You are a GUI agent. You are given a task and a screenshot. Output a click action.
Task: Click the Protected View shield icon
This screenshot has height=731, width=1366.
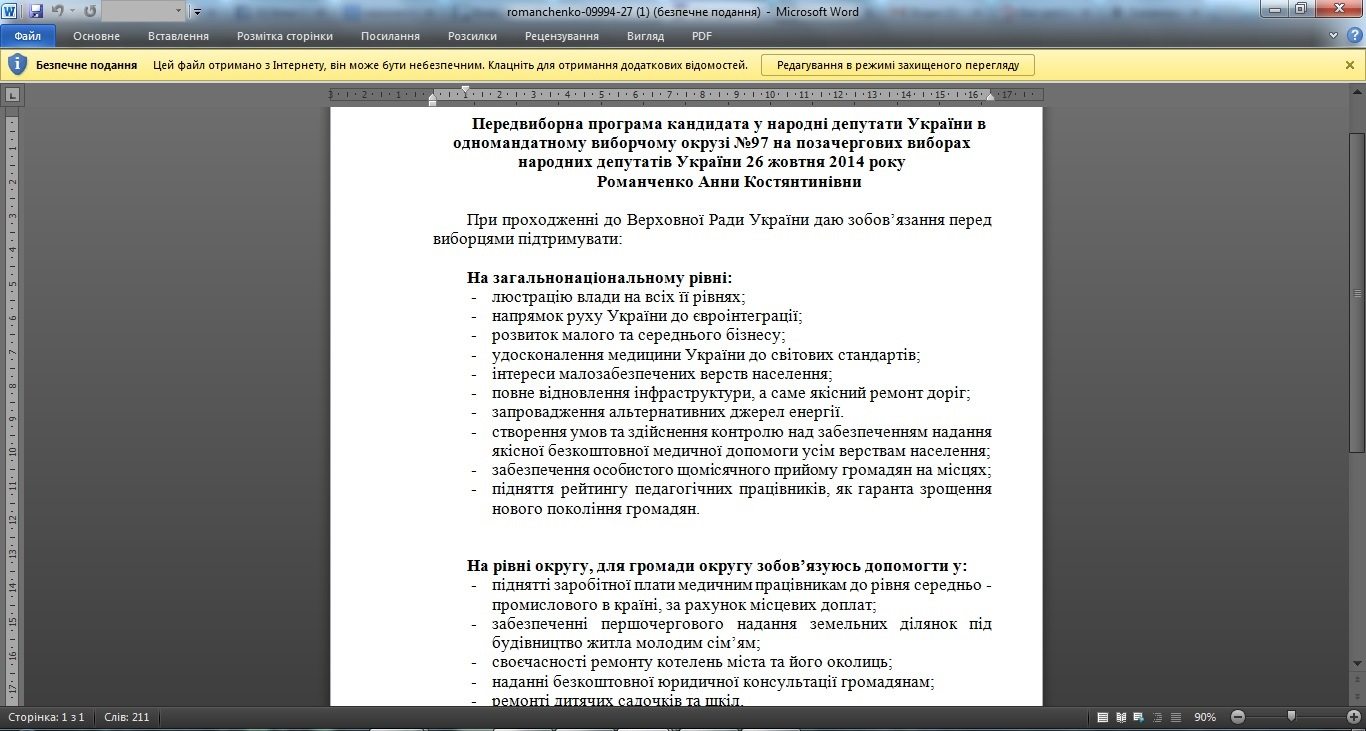click(x=17, y=65)
